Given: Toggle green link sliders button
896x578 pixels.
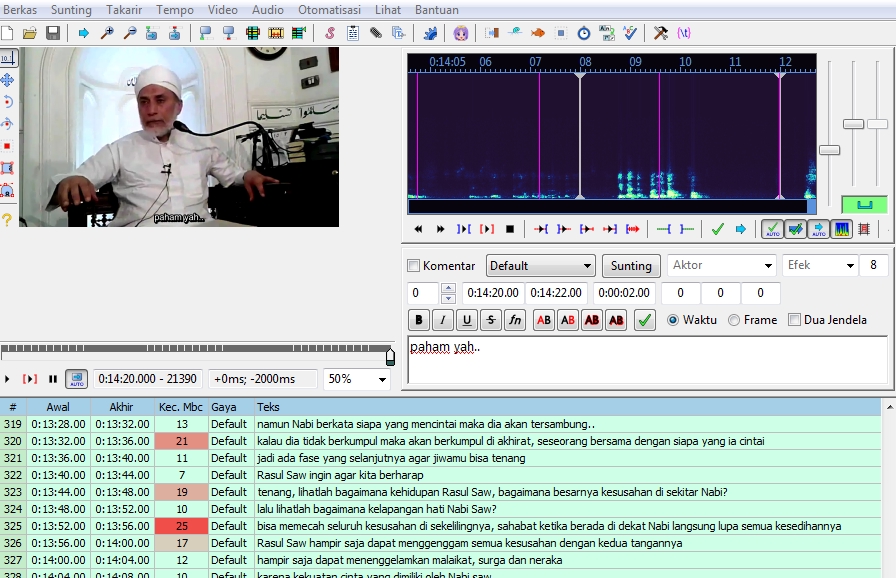Looking at the screenshot, I should point(864,204).
